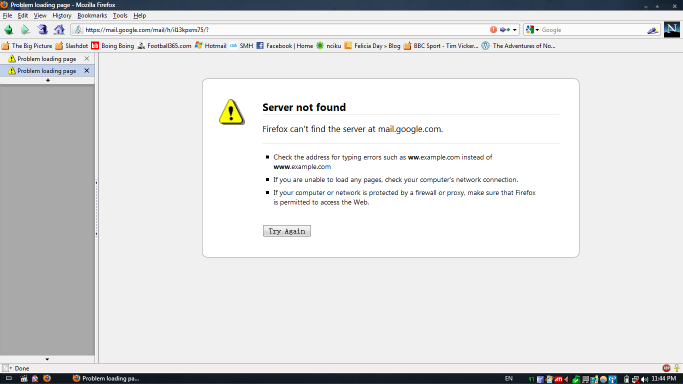Click the blue go arrow in the address bar
Image resolution: width=683 pixels, height=384 pixels.
click(505, 30)
